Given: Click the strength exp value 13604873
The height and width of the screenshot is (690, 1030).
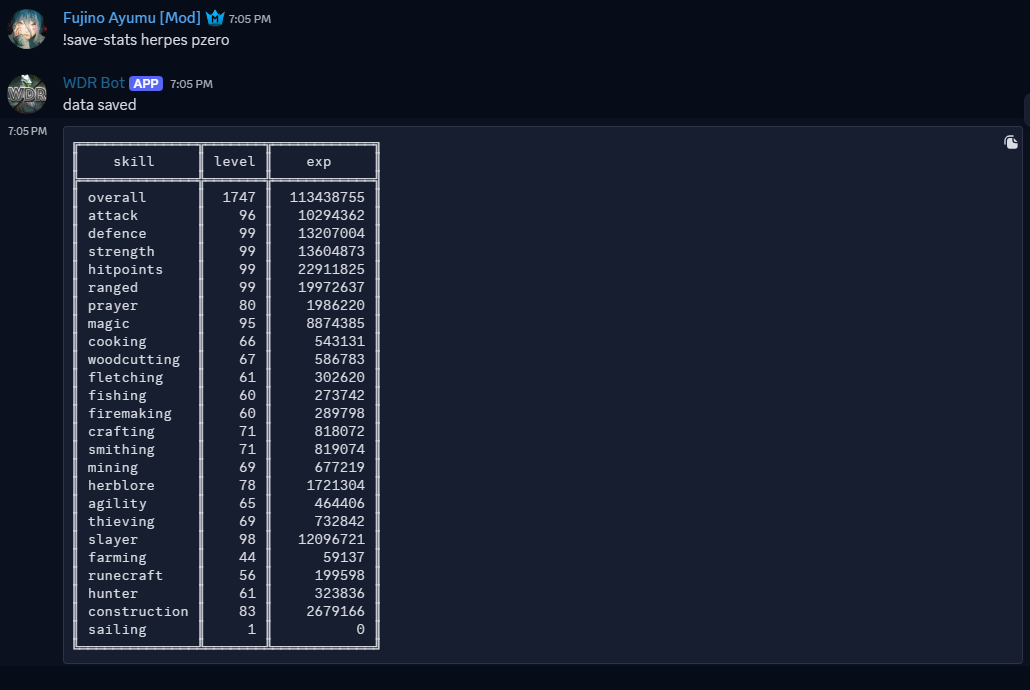Looking at the screenshot, I should [331, 251].
